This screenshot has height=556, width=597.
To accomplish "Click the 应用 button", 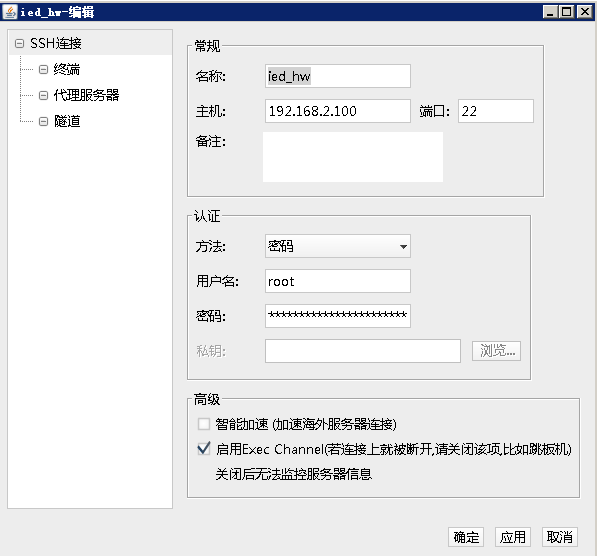I will point(513,537).
